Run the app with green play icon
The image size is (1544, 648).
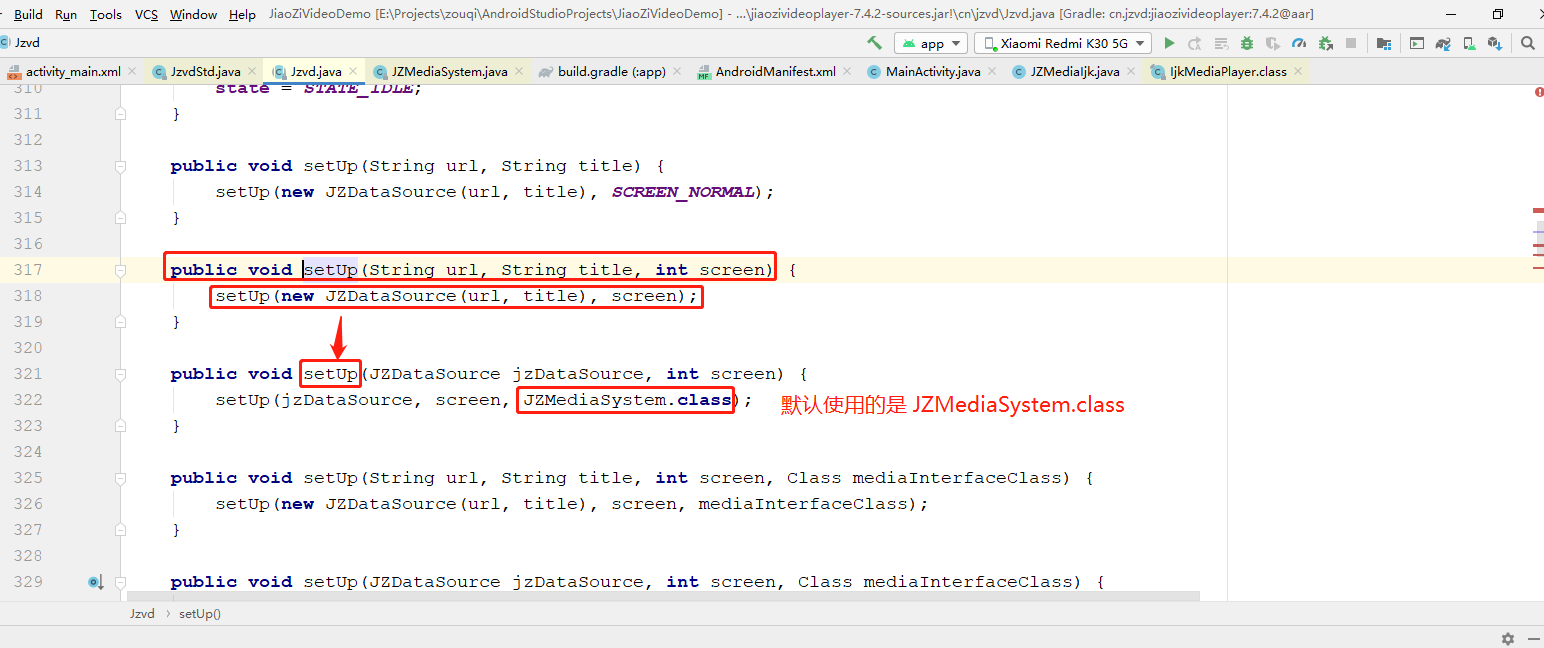1169,43
